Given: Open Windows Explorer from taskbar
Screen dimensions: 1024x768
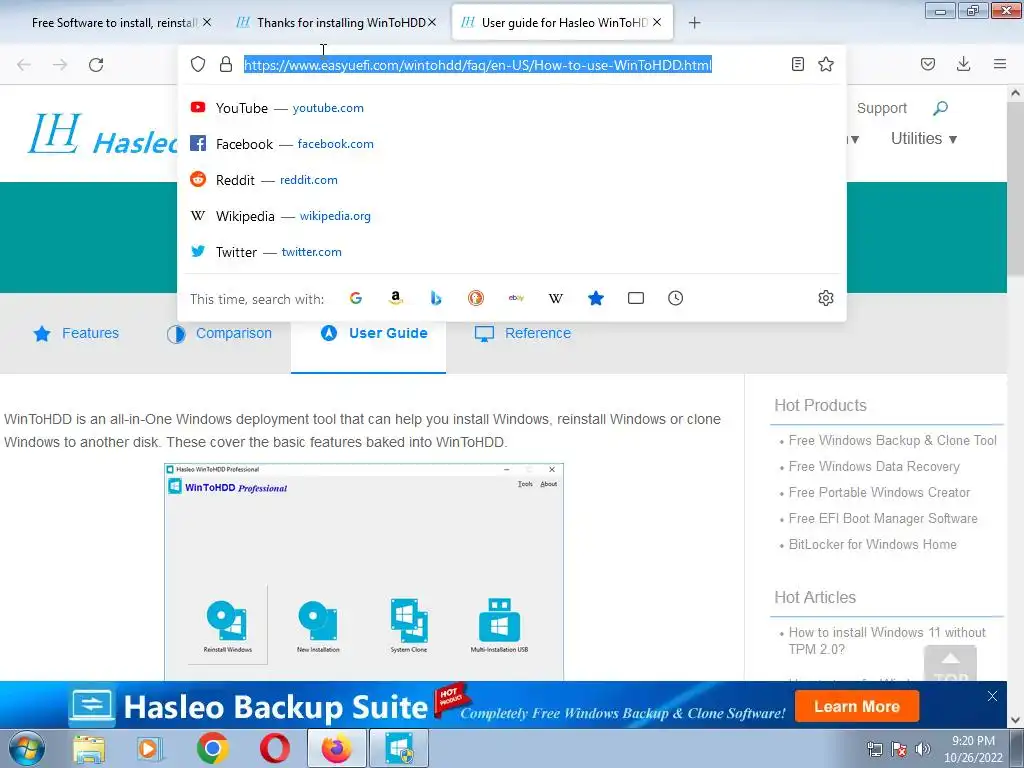Looking at the screenshot, I should click(x=89, y=748).
